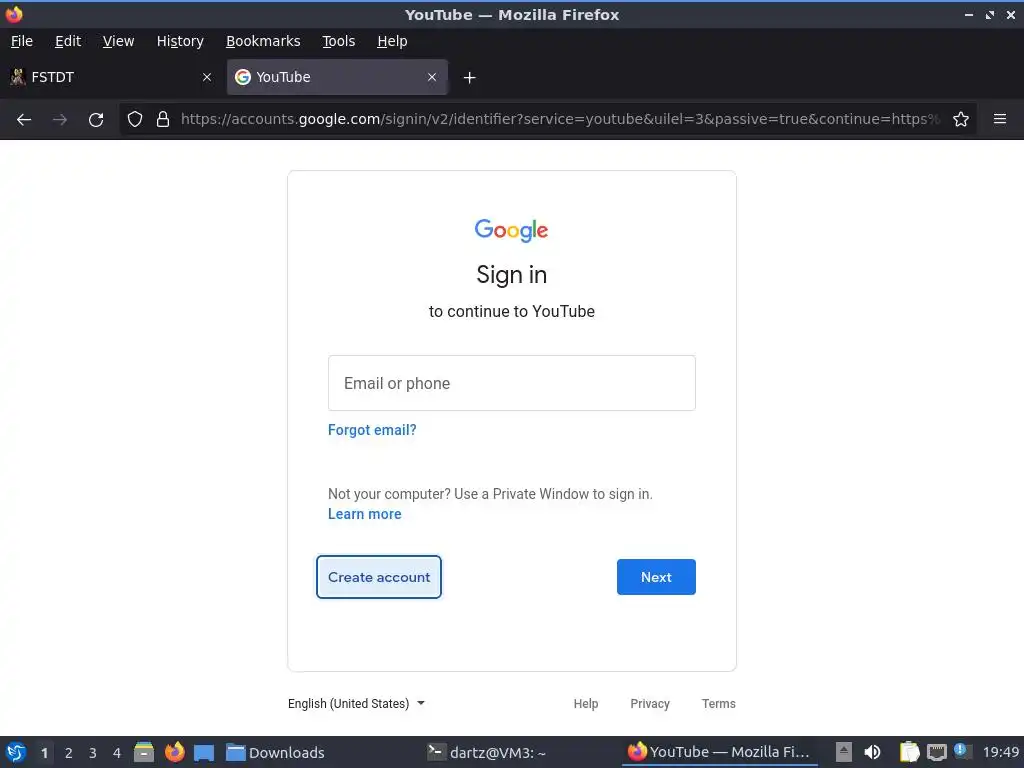Select the YouTube sign-in tab
Viewport: 1024px width, 768px height.
(337, 77)
